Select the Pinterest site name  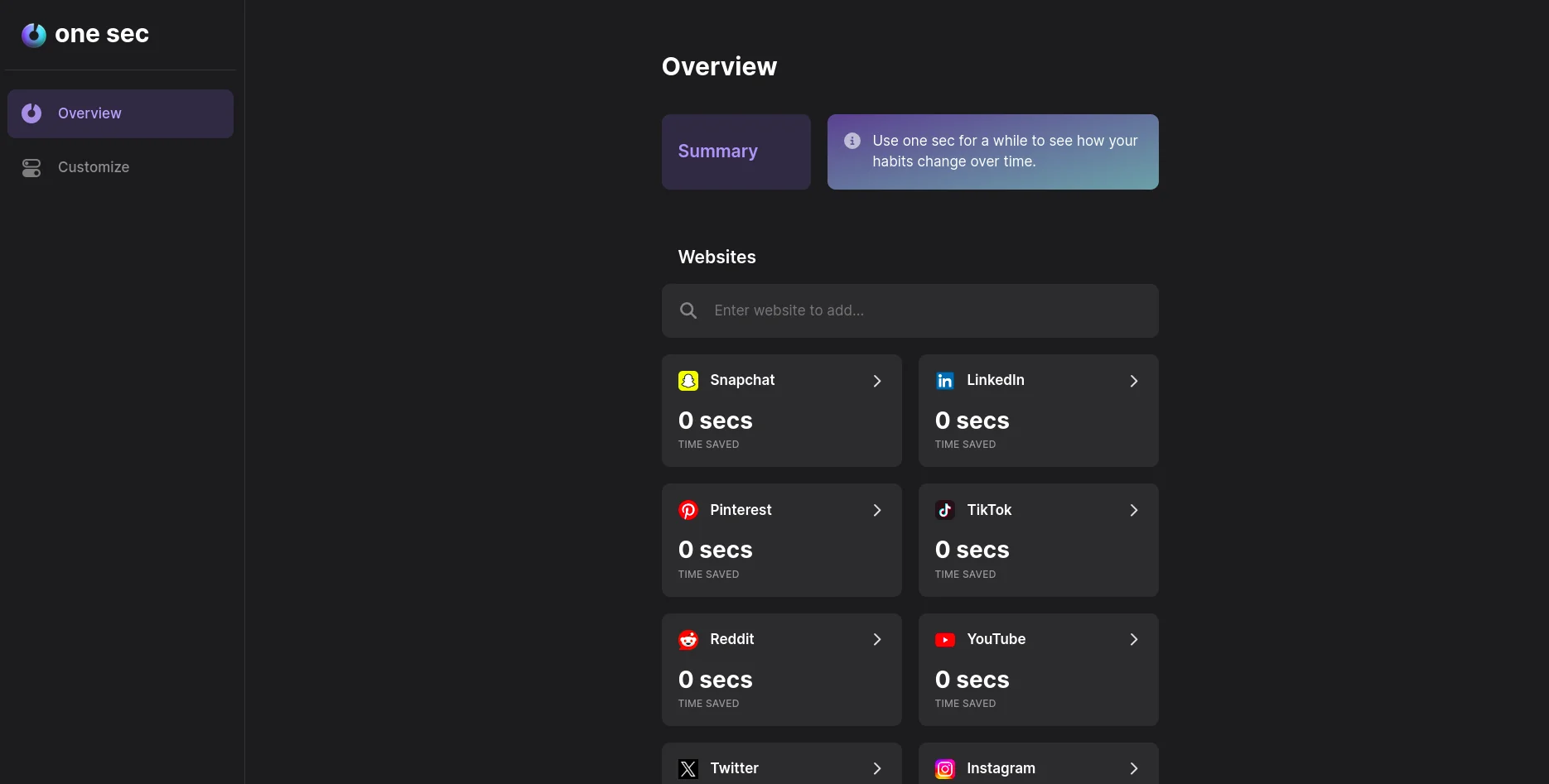[741, 510]
